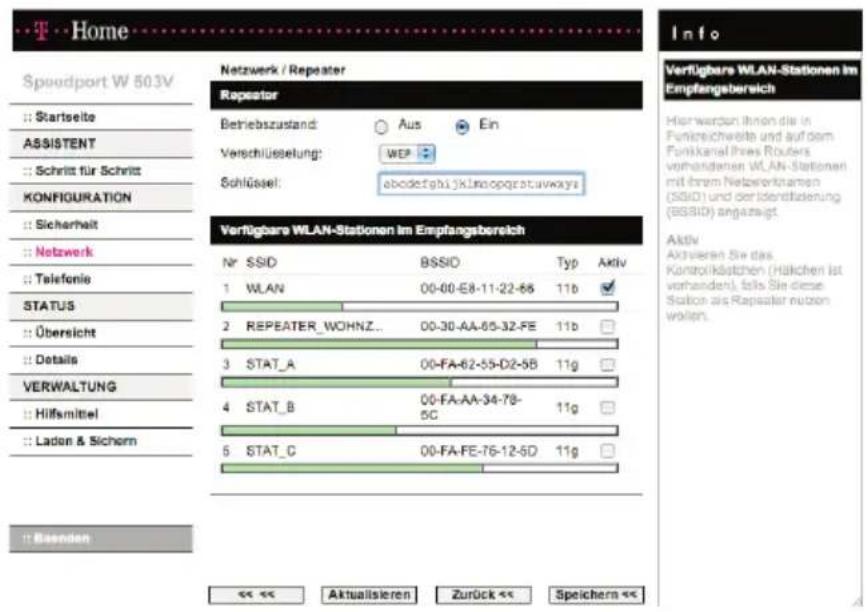Click signal strength bar of STAT_B
The height and width of the screenshot is (612, 868).
pyautogui.click(x=420, y=430)
